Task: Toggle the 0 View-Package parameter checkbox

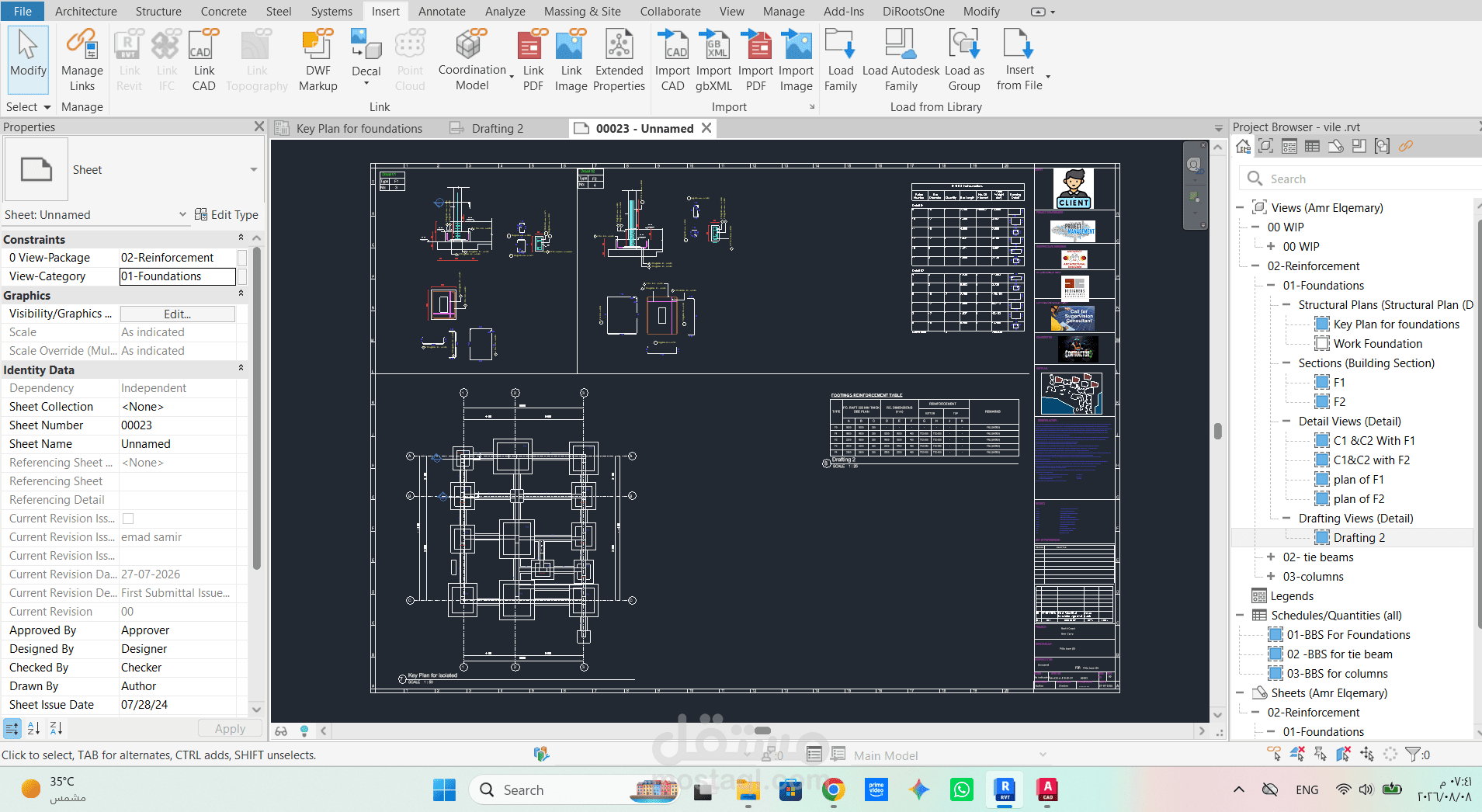Action: click(242, 258)
